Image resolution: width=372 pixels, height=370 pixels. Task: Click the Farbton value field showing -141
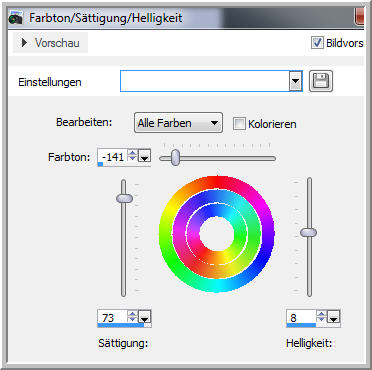click(x=113, y=156)
